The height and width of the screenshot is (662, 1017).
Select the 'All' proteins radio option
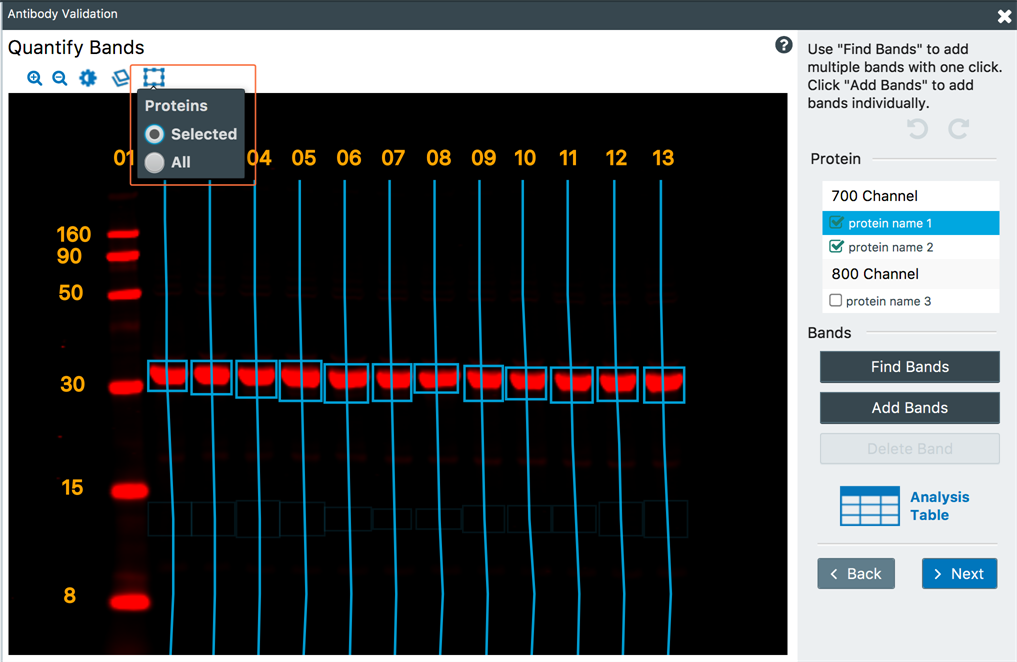(x=155, y=162)
